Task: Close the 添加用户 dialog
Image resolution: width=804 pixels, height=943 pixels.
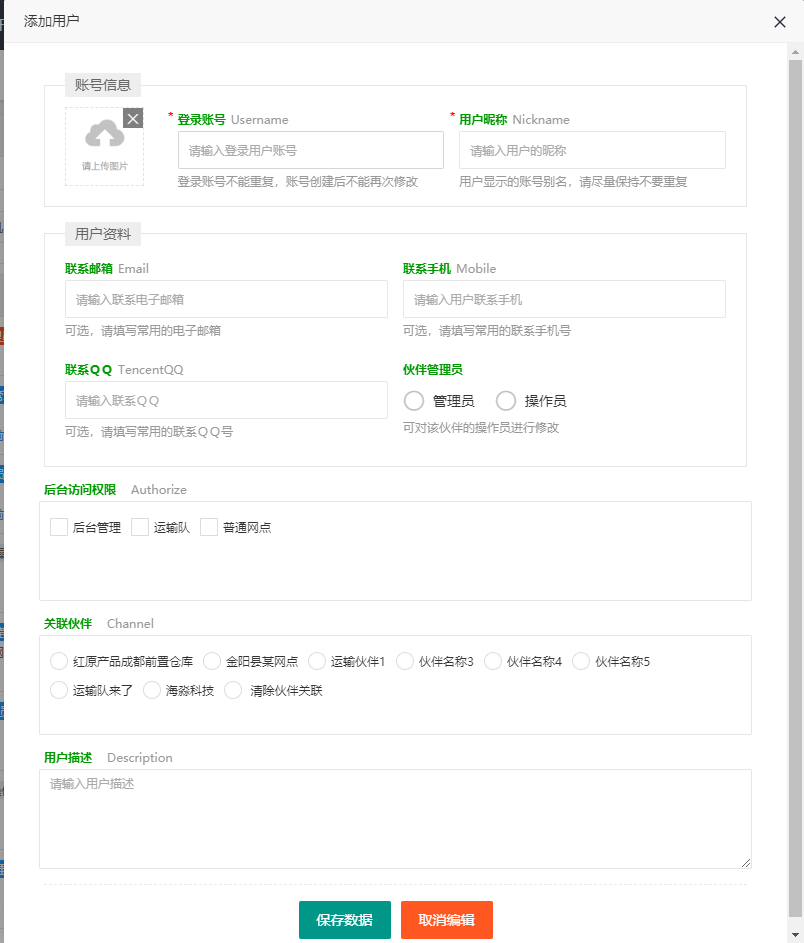Action: pyautogui.click(x=780, y=22)
